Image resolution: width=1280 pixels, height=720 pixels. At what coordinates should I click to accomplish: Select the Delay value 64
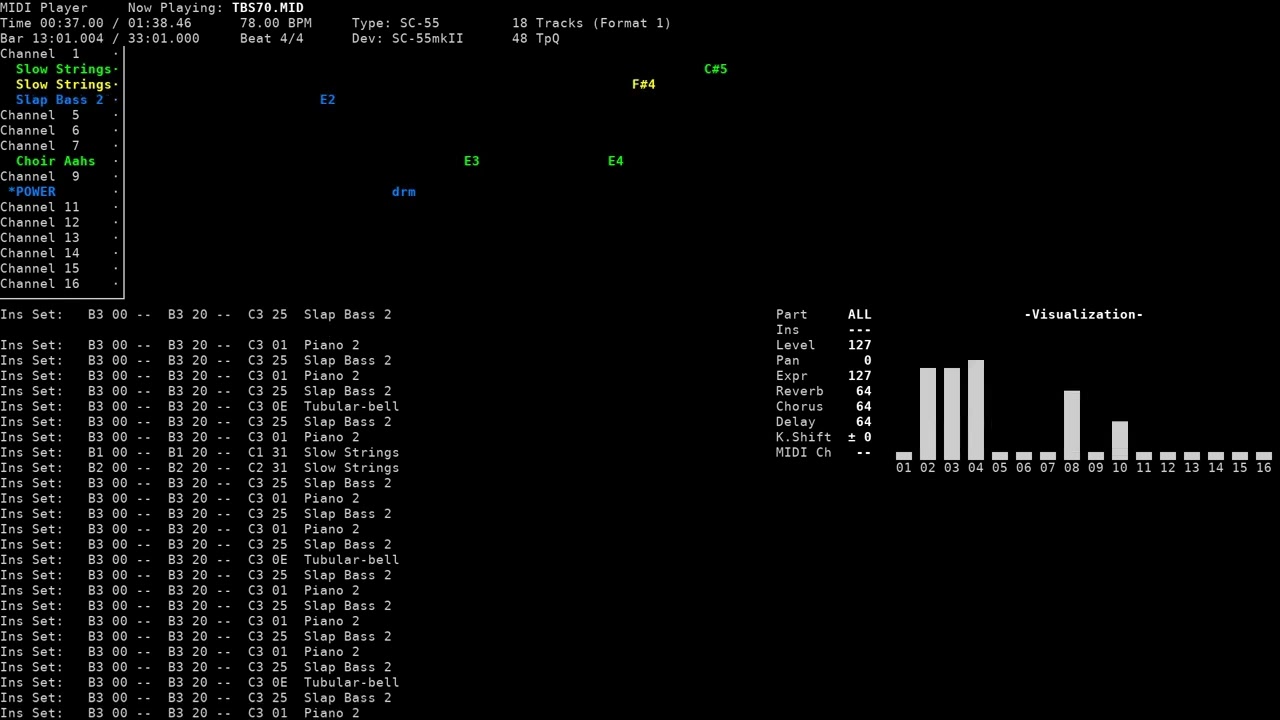click(x=864, y=422)
